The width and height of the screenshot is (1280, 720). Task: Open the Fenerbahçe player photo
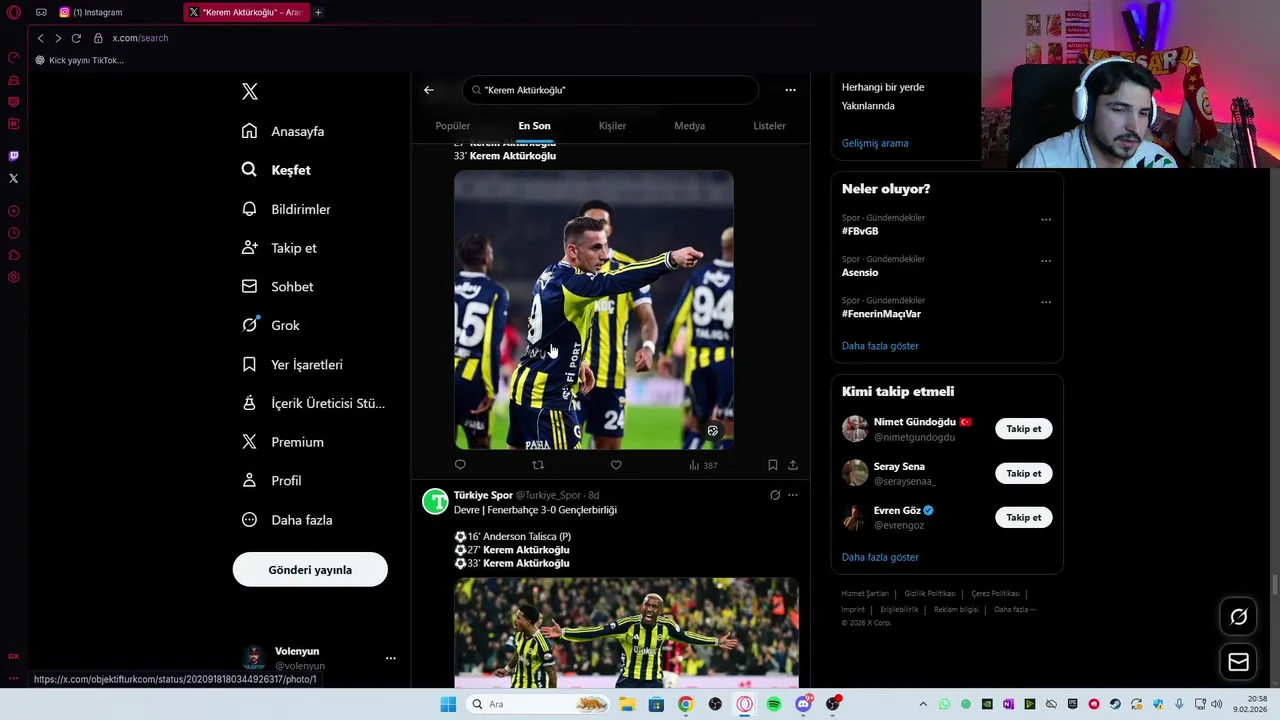[594, 310]
